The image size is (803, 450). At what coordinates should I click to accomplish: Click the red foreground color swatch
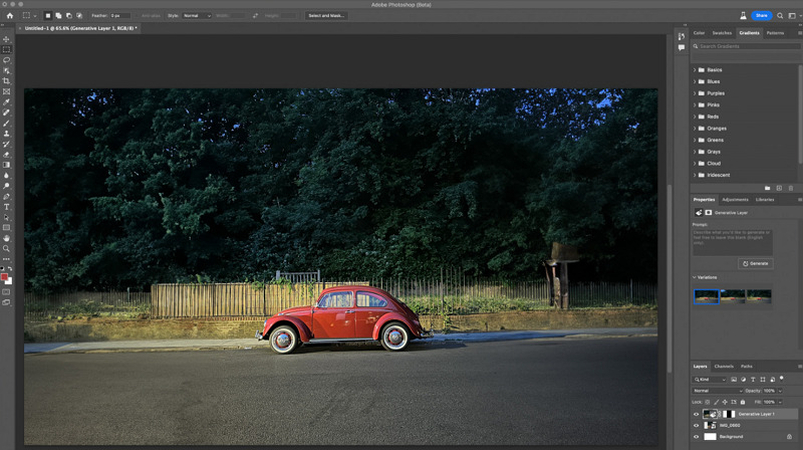5,277
